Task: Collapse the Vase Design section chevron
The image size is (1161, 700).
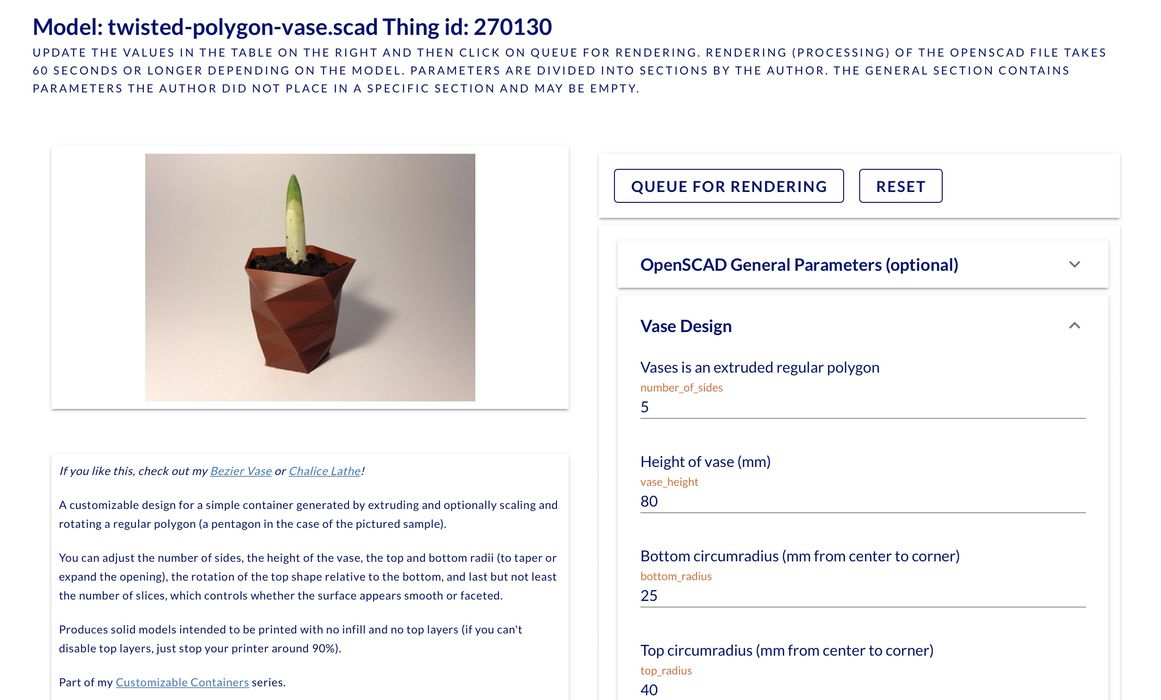Action: pyautogui.click(x=1074, y=326)
